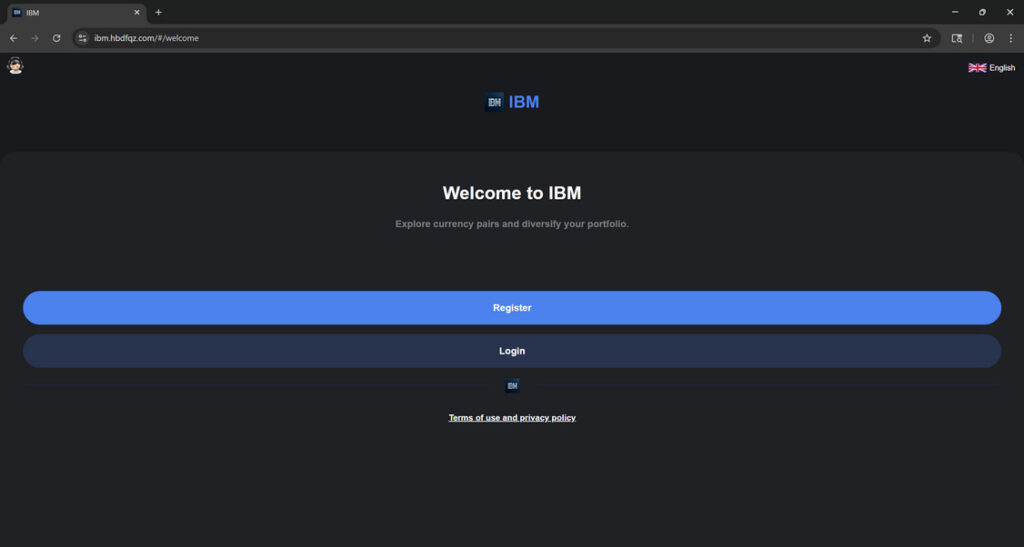Click the small IBM logo below Login
Screen dimensions: 1024x547
click(x=512, y=386)
